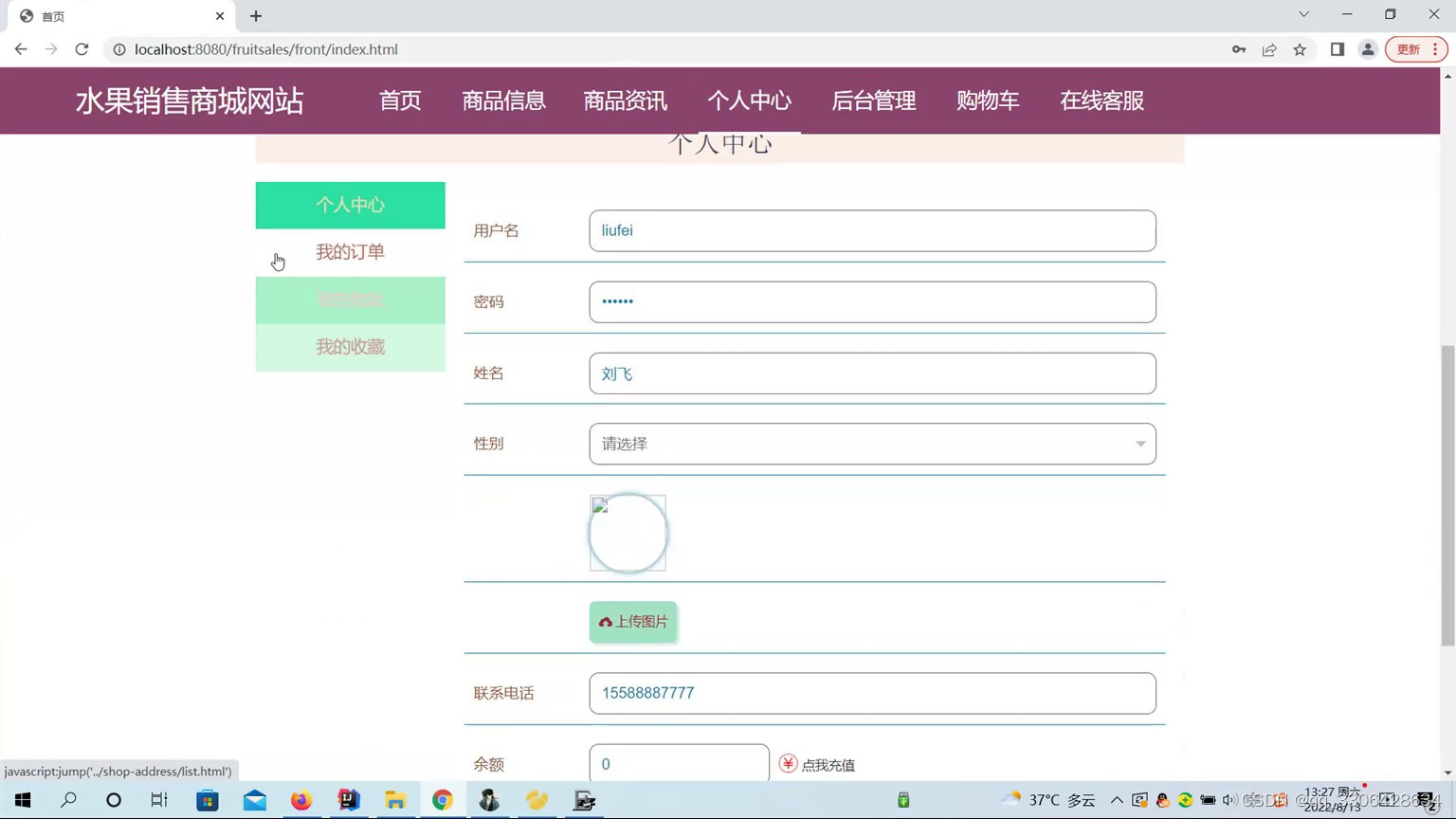Open the tab search chevron
The height and width of the screenshot is (819, 1456).
[x=1304, y=14]
